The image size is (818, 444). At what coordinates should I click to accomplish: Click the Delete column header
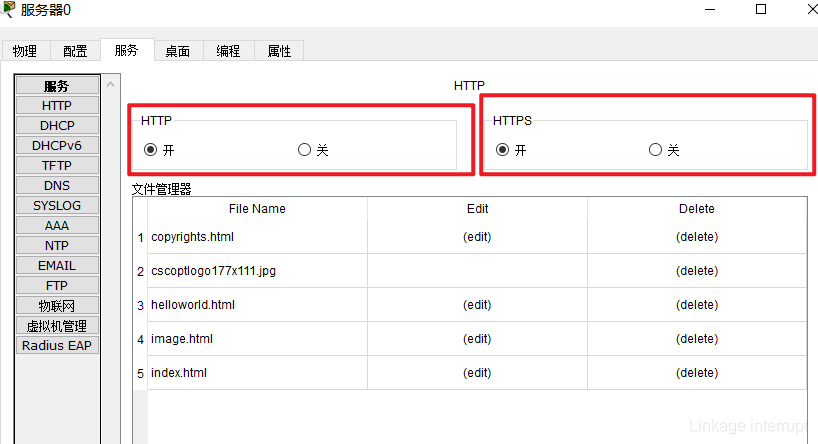pos(697,209)
